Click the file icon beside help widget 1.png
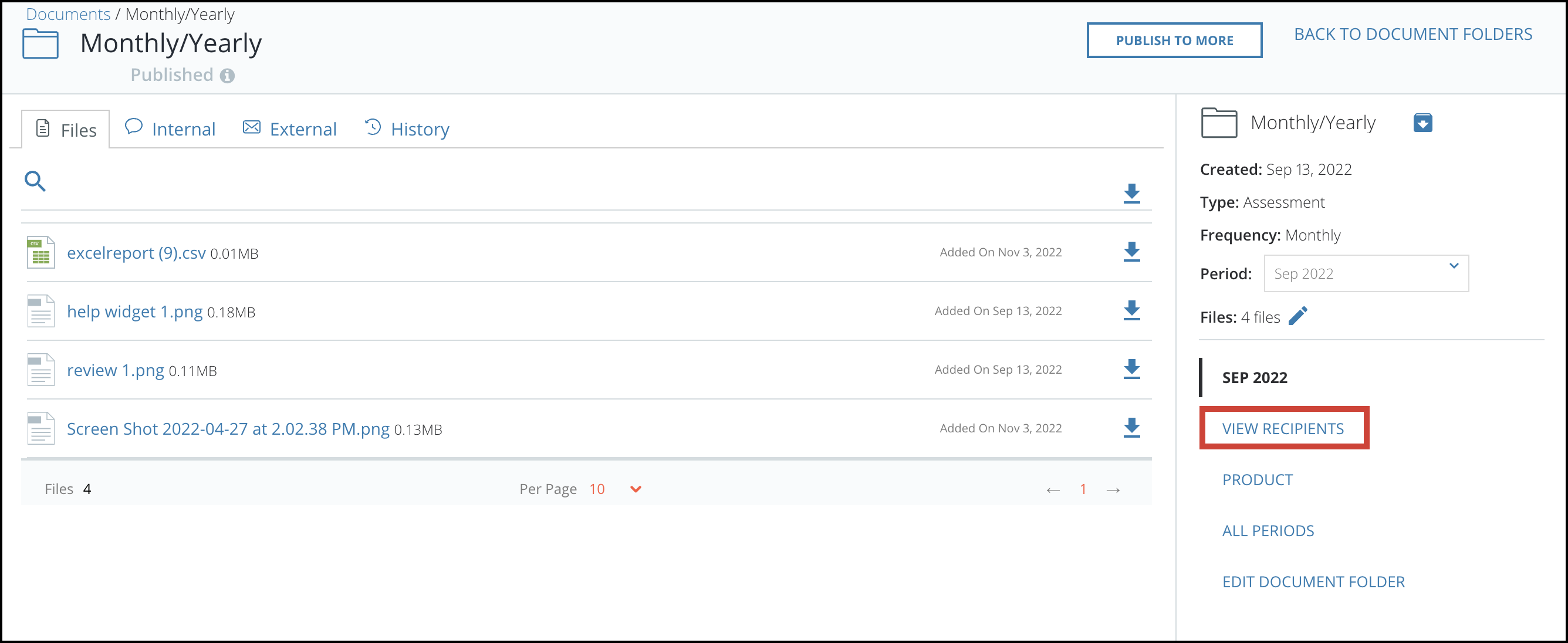Screen dimensions: 1568x643 tap(40, 311)
